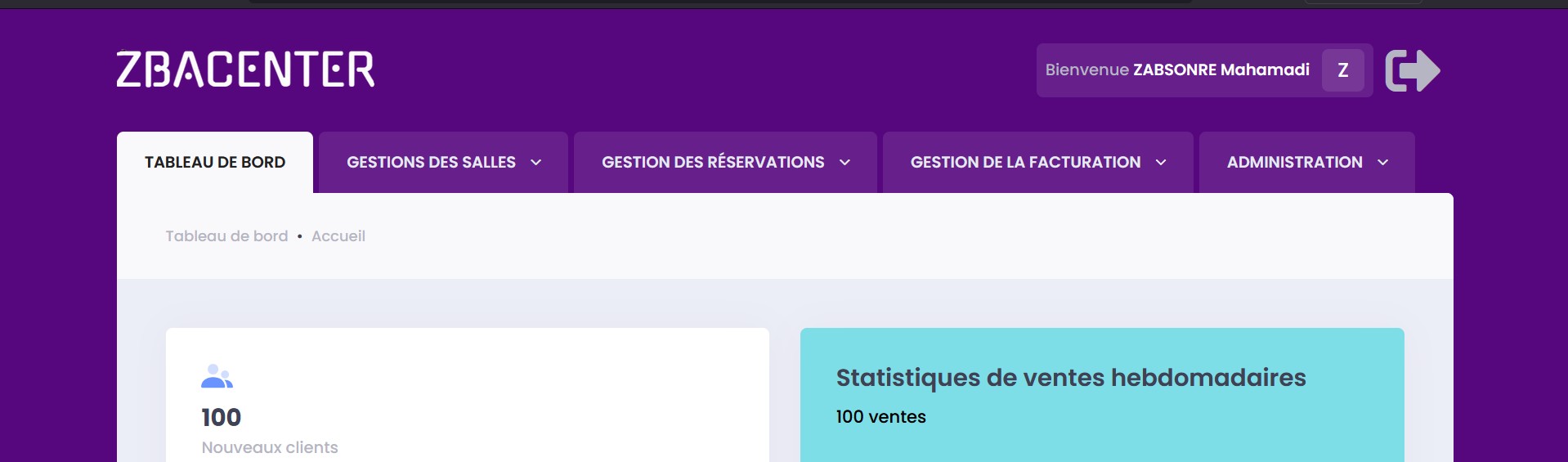Expand the Gestion des réservations chevron

pyautogui.click(x=845, y=163)
